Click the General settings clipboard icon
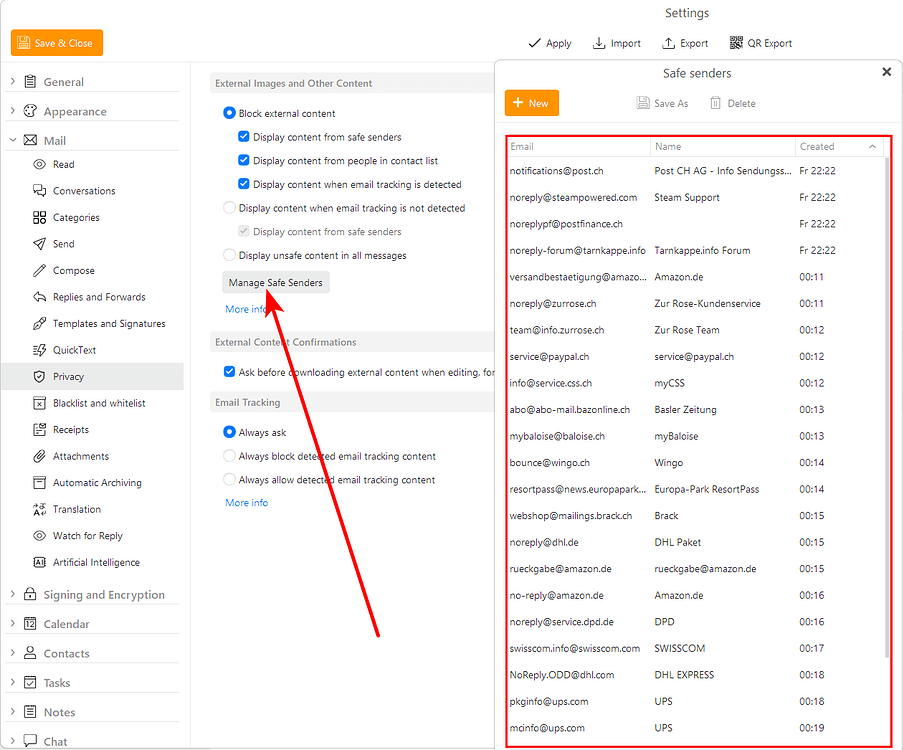Viewport: 903px width, 750px height. [30, 82]
